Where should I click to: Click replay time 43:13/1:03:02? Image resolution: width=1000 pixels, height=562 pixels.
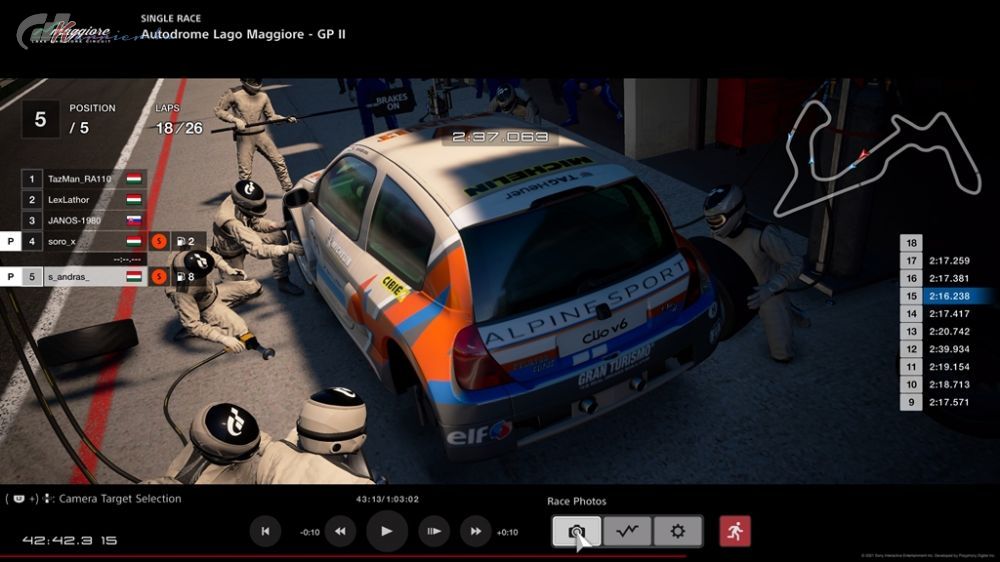tap(387, 499)
